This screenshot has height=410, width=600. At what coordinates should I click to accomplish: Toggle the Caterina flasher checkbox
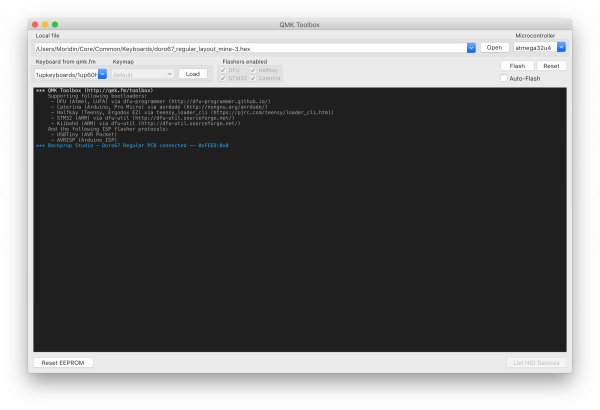(x=253, y=78)
